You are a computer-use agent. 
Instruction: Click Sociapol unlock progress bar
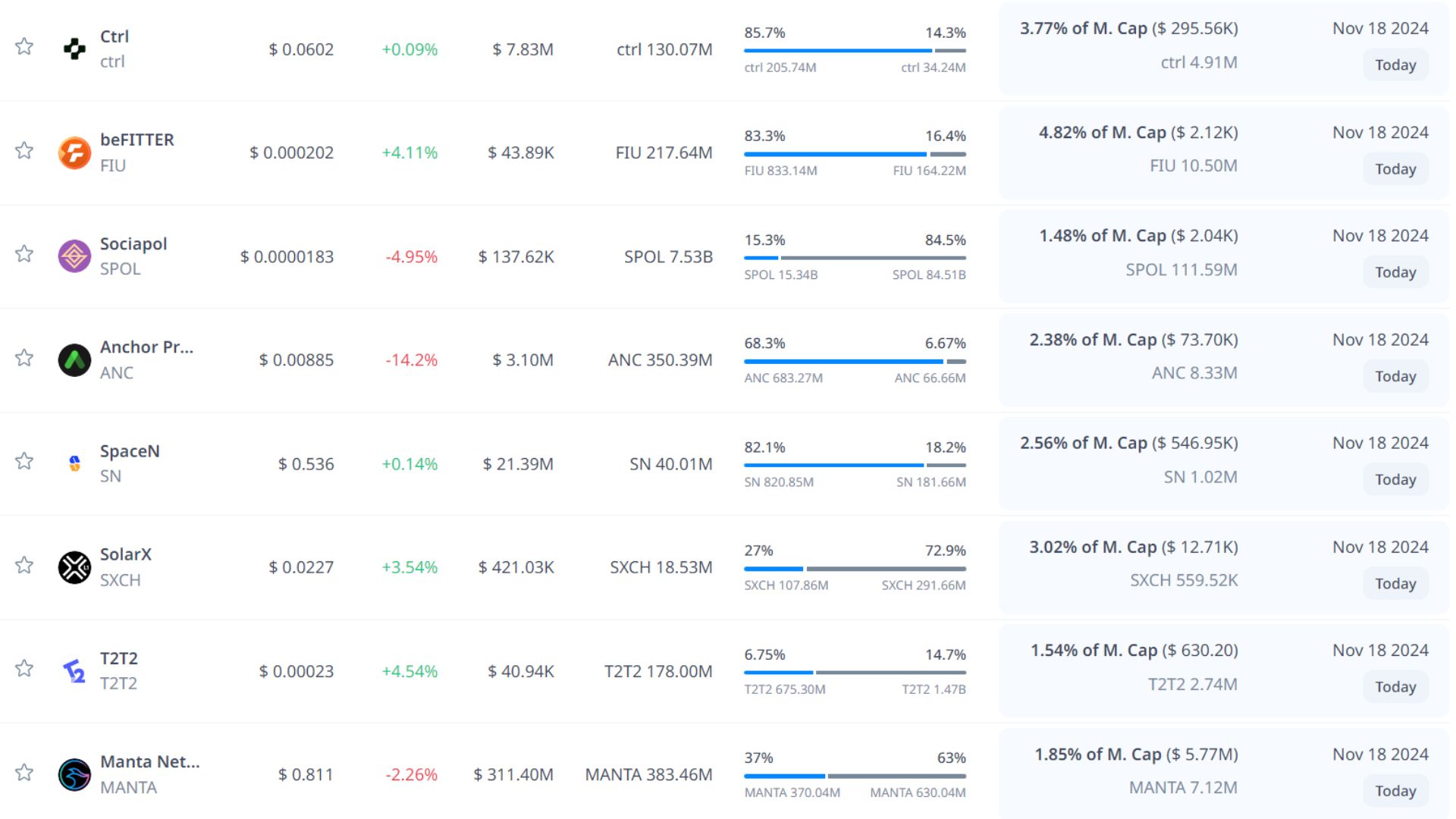855,258
